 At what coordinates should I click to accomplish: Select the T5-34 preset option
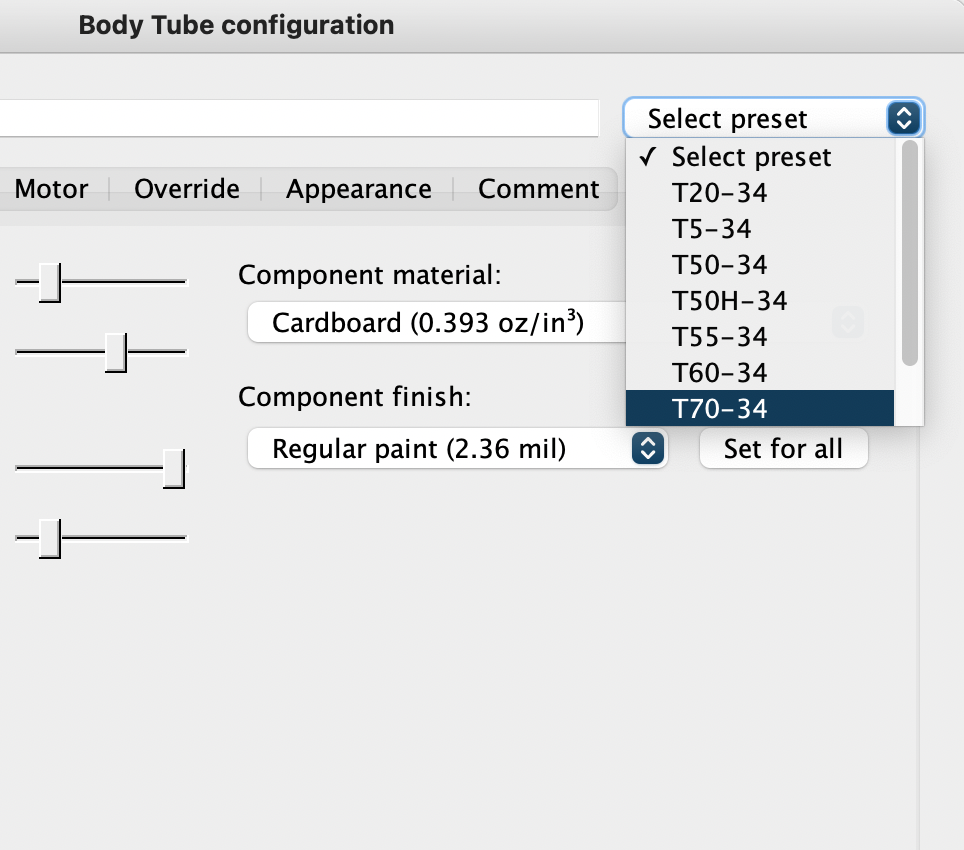(x=711, y=229)
